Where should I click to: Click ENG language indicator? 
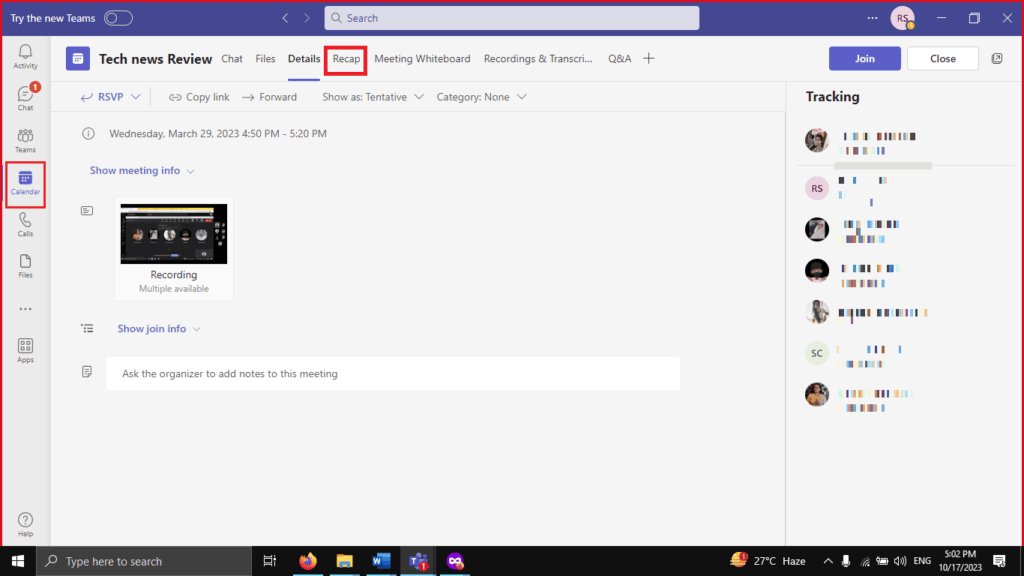click(922, 561)
